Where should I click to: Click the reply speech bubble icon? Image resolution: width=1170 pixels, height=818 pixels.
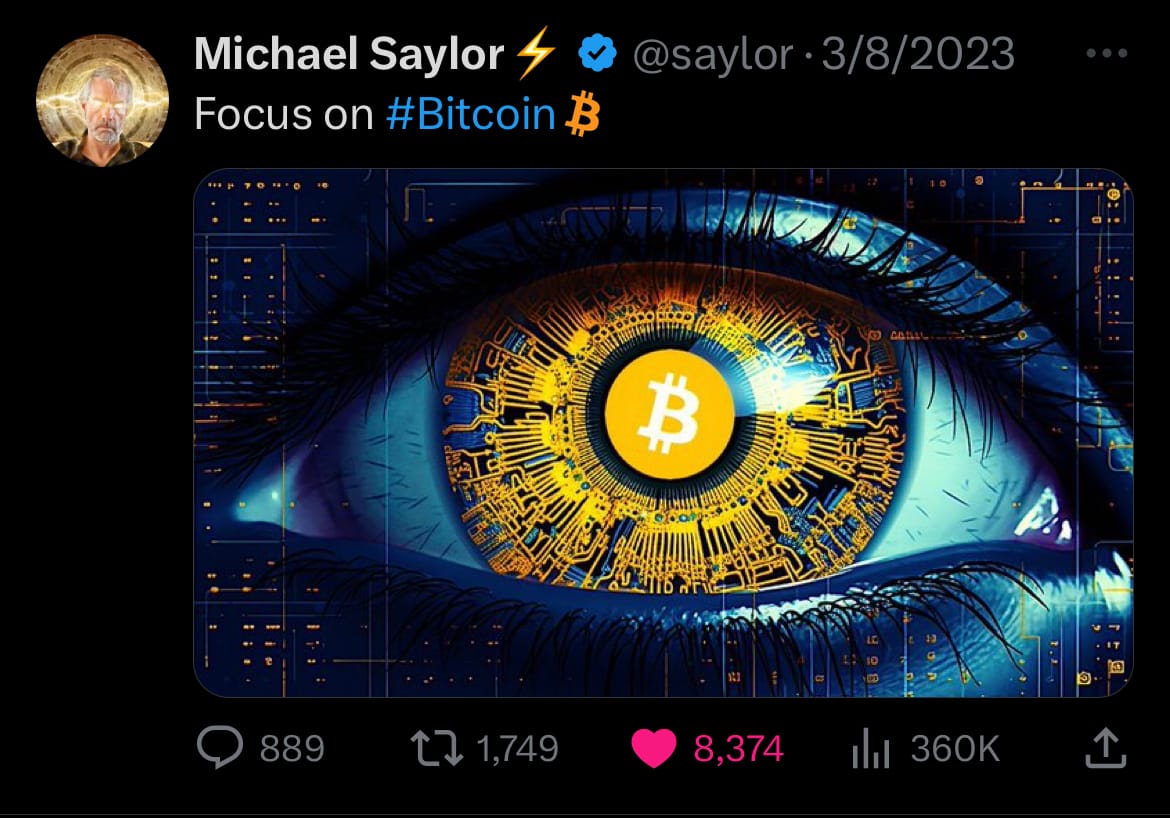(219, 747)
